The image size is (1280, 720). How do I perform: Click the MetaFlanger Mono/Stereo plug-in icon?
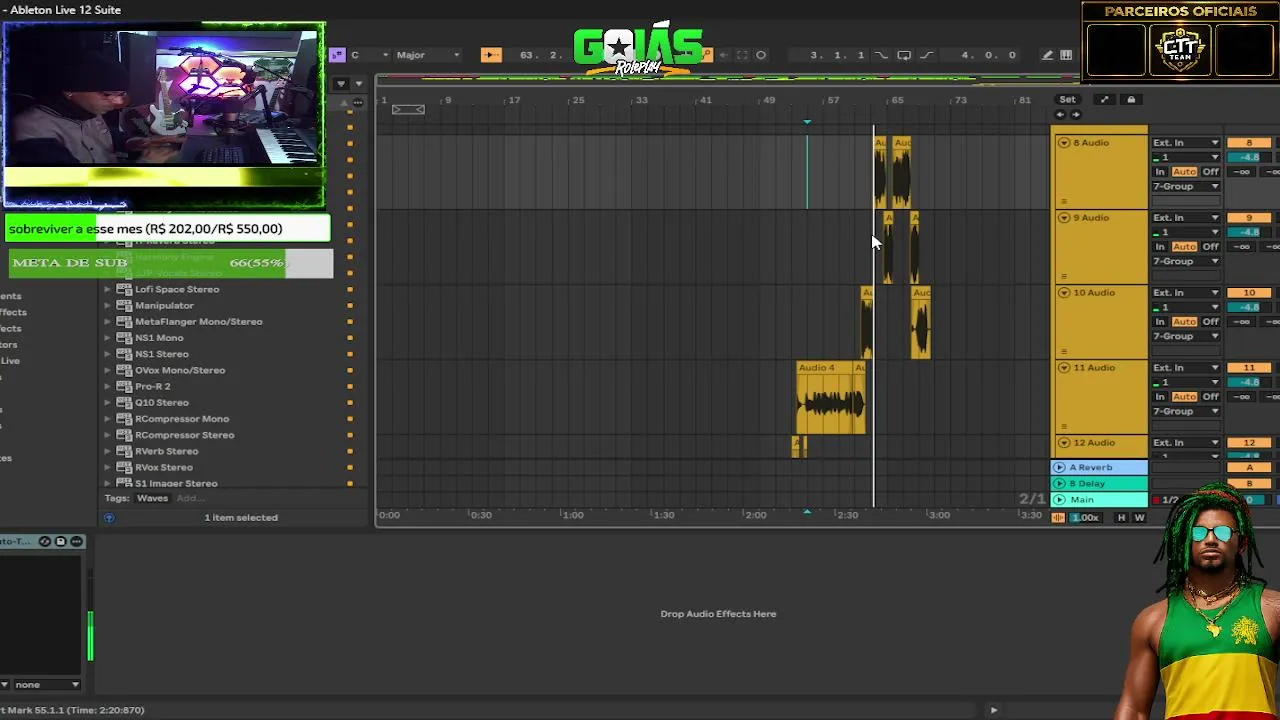(124, 322)
